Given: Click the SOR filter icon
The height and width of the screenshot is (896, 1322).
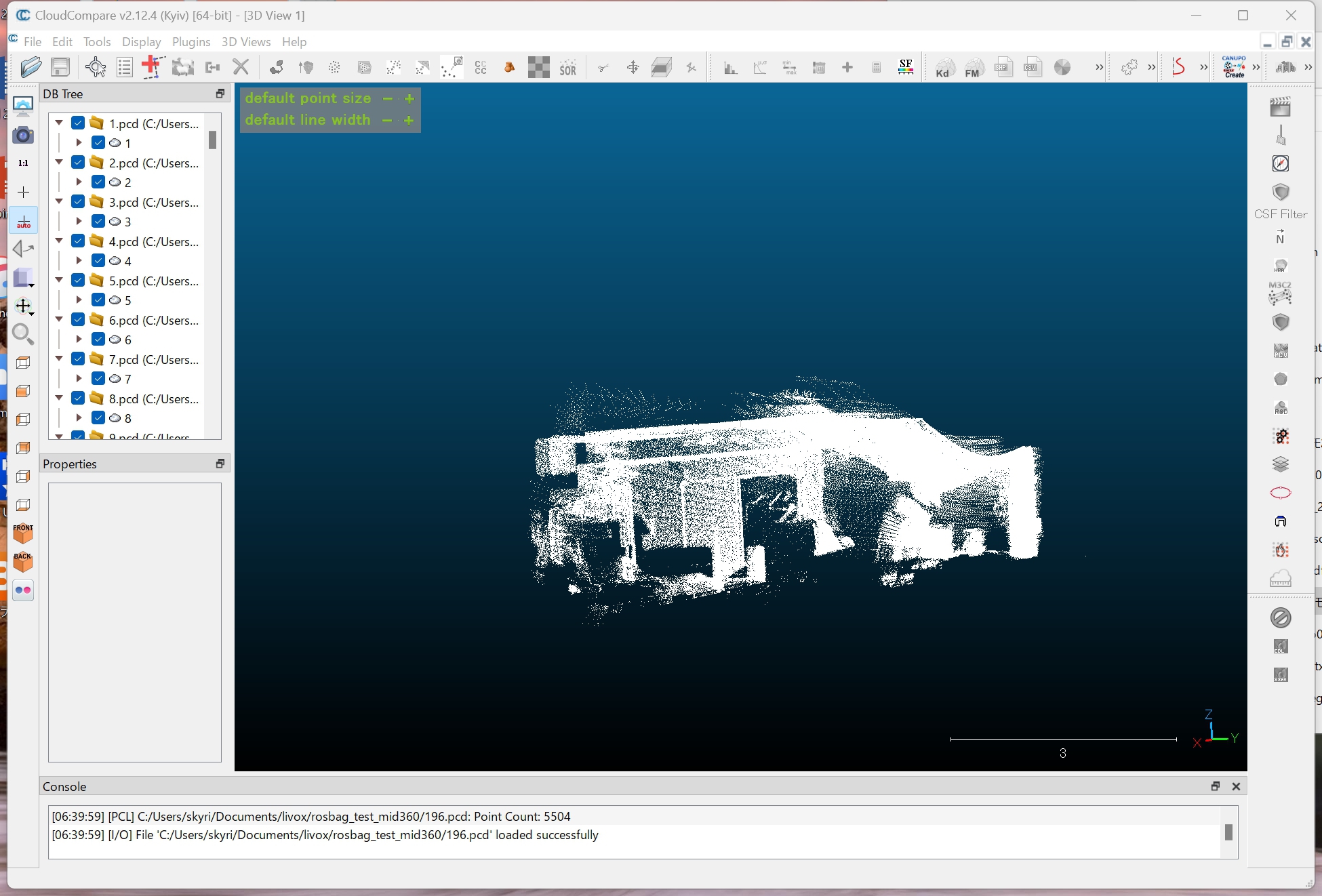Looking at the screenshot, I should coord(567,68).
